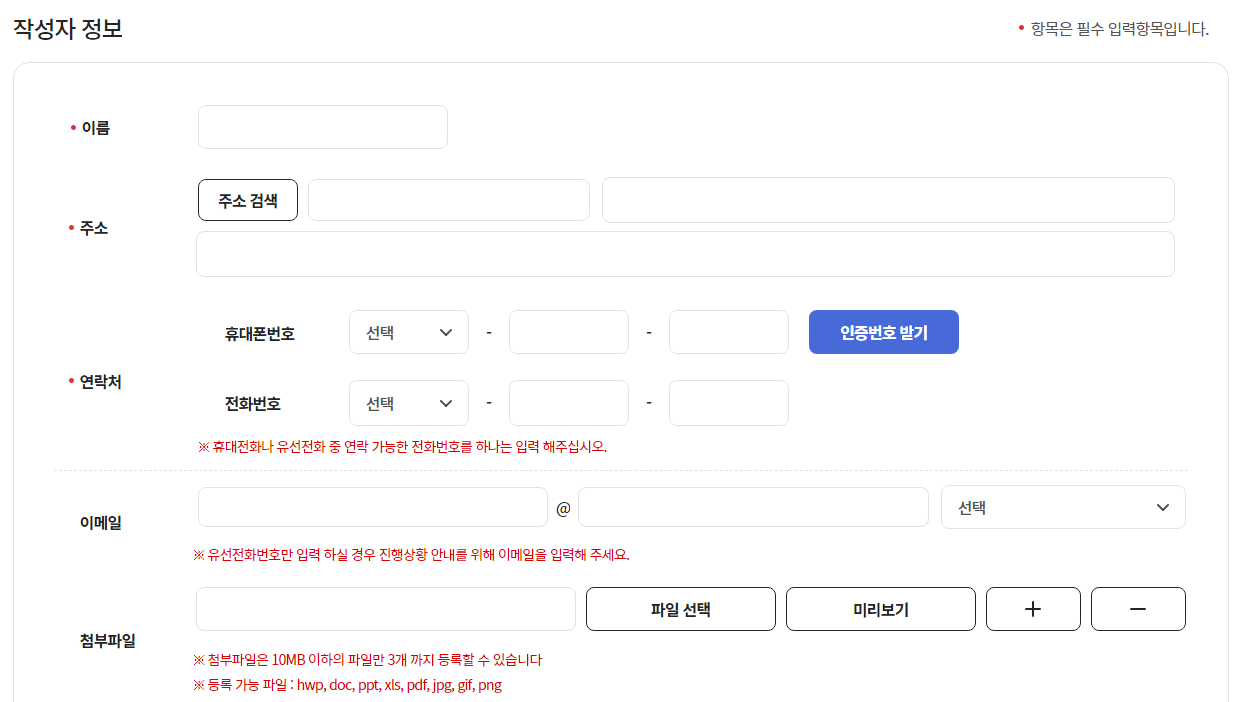Click the 휴대폰번호 last digits field
This screenshot has height=702, width=1239.
point(729,332)
